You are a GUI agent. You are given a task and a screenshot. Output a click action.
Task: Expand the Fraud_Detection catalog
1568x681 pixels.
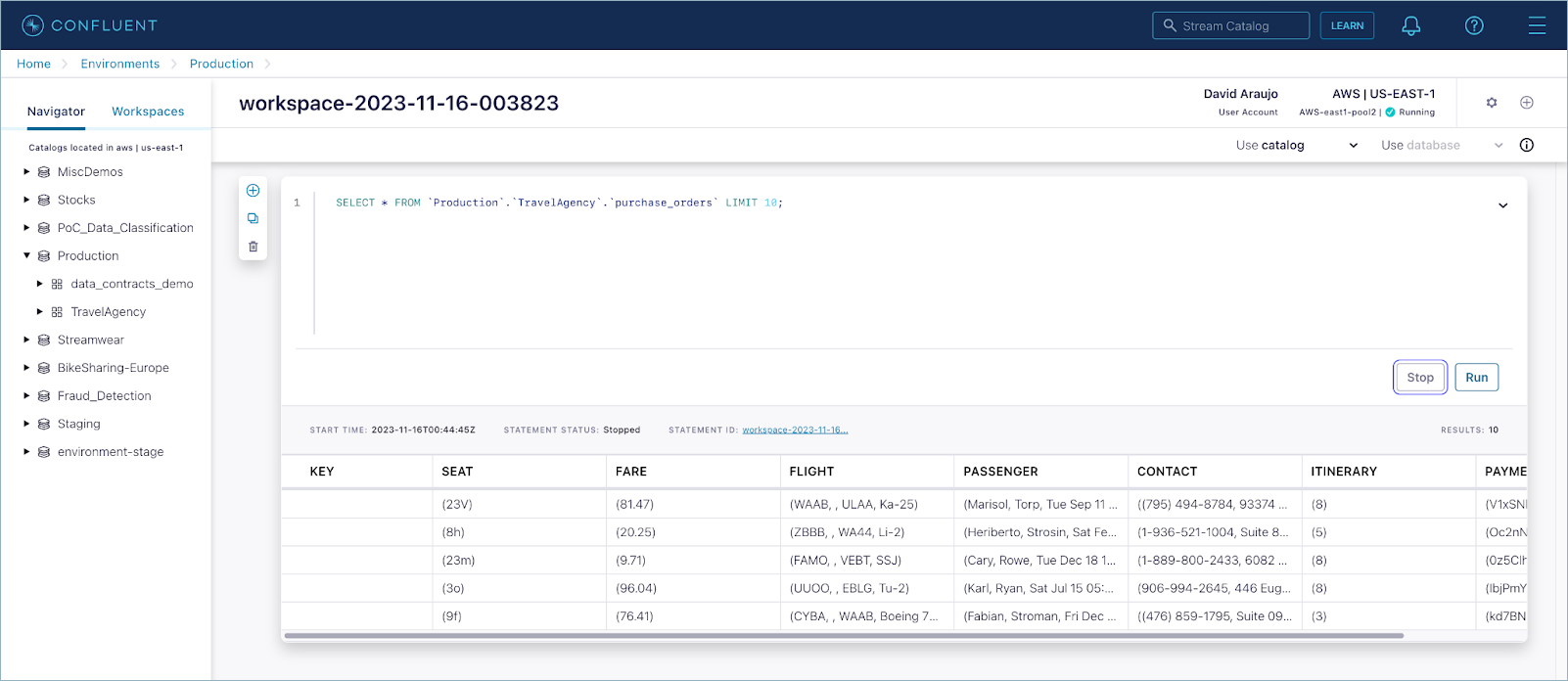pyautogui.click(x=26, y=396)
